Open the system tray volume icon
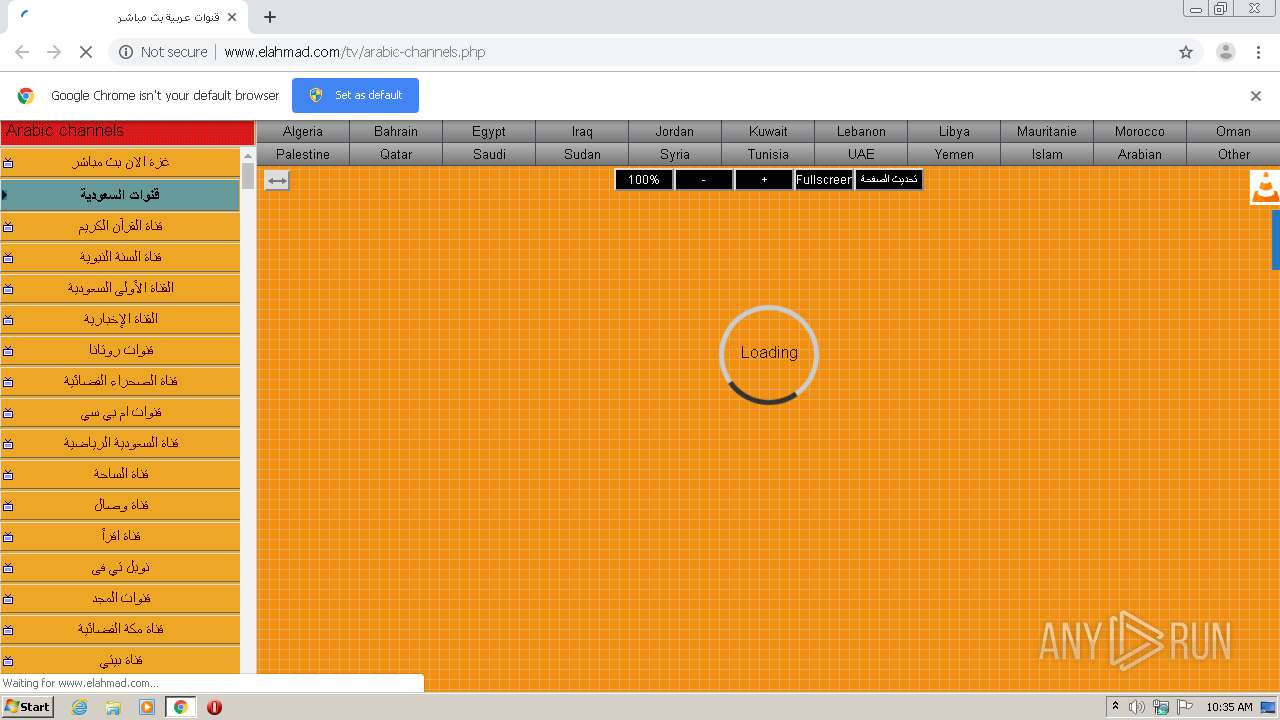 [1137, 707]
